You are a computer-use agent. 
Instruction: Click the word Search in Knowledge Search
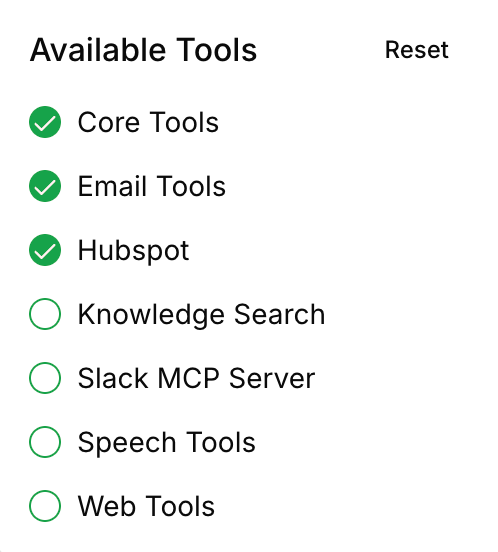[x=279, y=314]
